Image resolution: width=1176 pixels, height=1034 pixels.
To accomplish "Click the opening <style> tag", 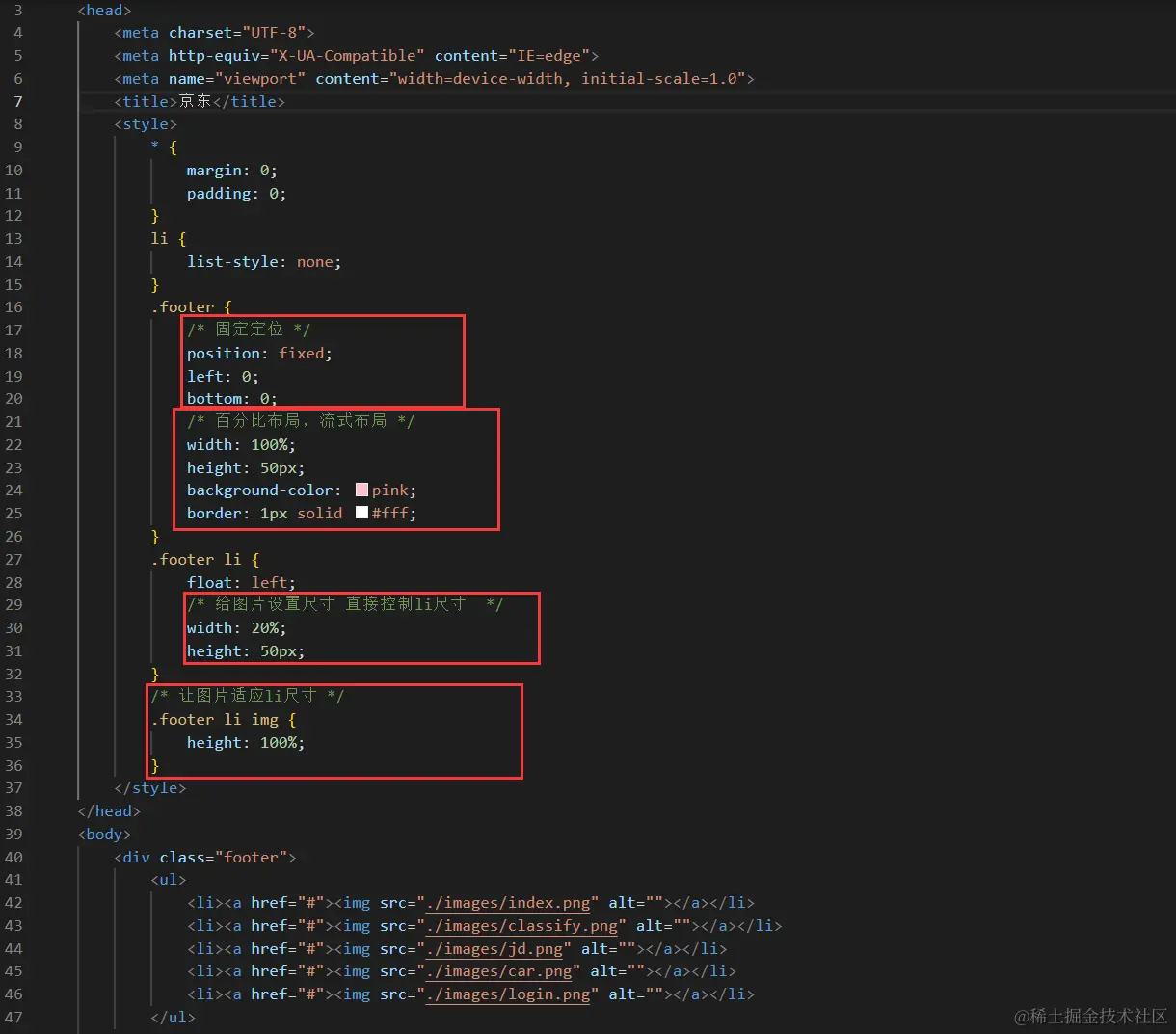I will click(x=146, y=124).
